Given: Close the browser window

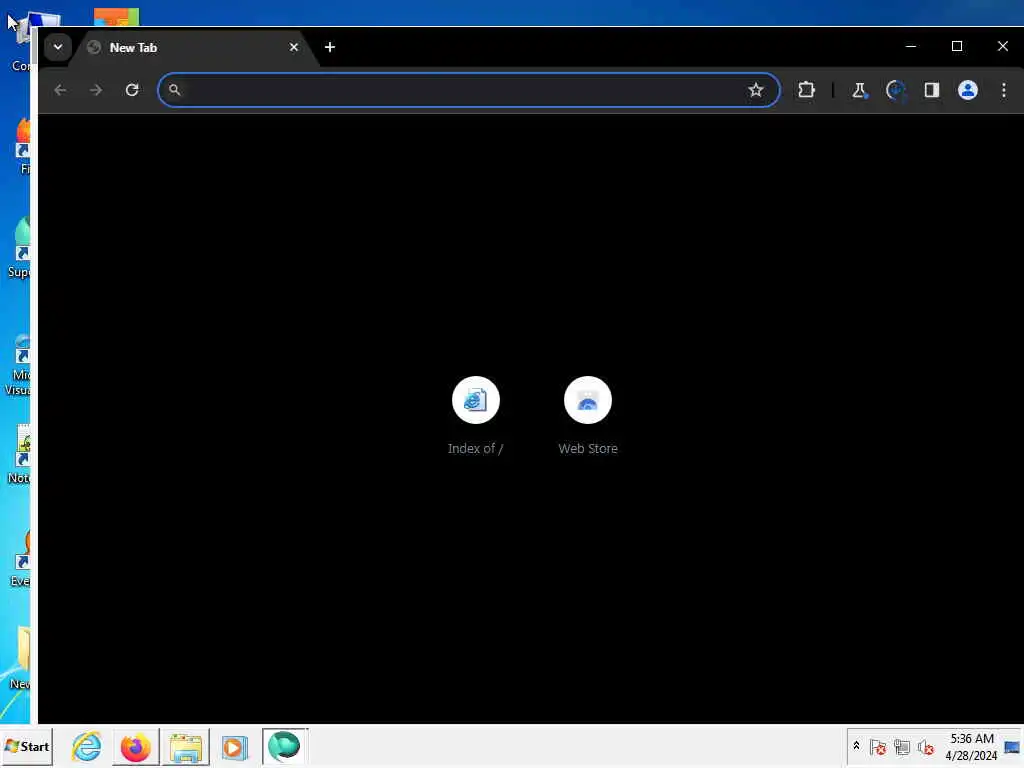Looking at the screenshot, I should (1002, 46).
